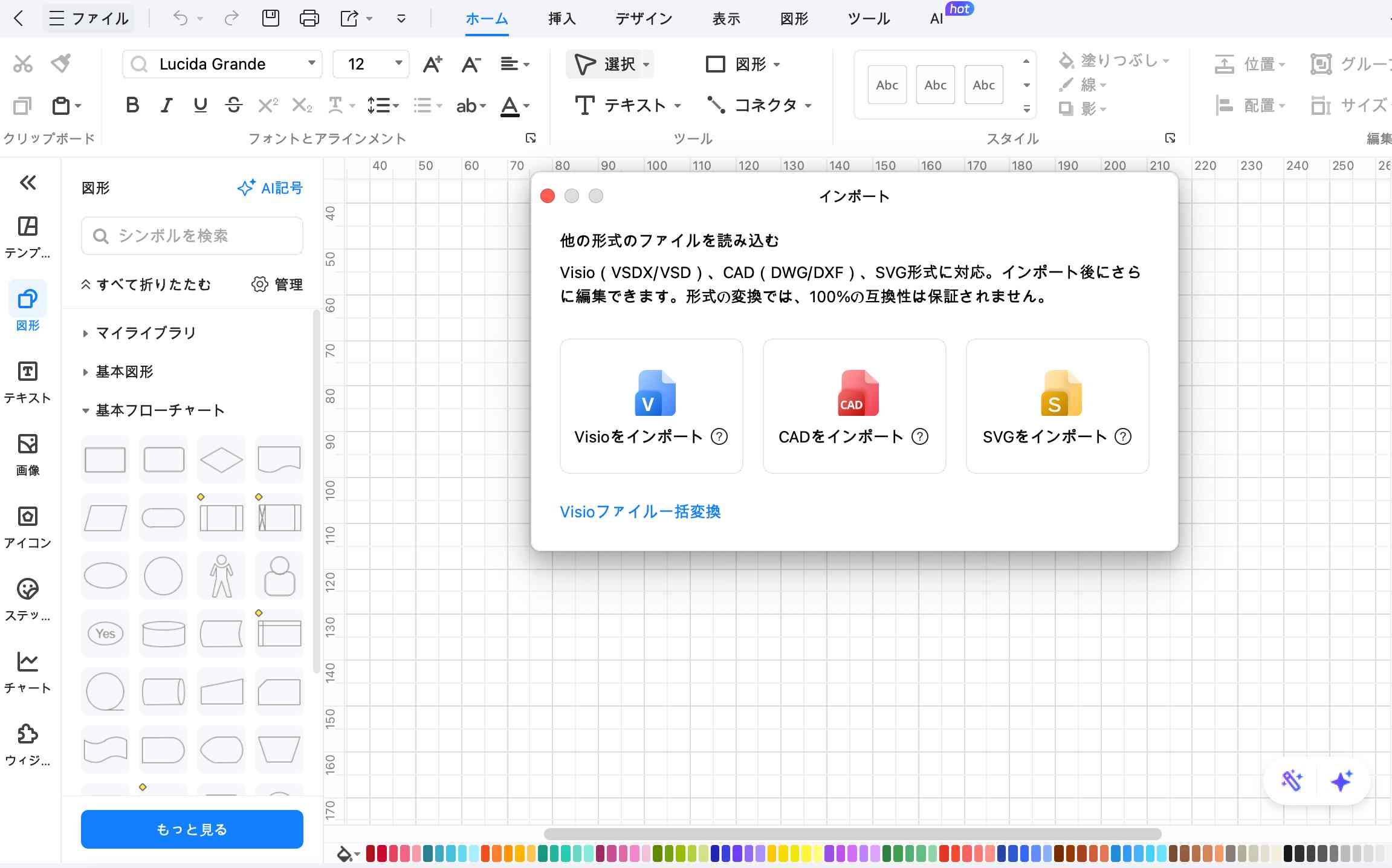Select the Yes ellipse flowchart shape
The width and height of the screenshot is (1392, 868).
pos(105,633)
